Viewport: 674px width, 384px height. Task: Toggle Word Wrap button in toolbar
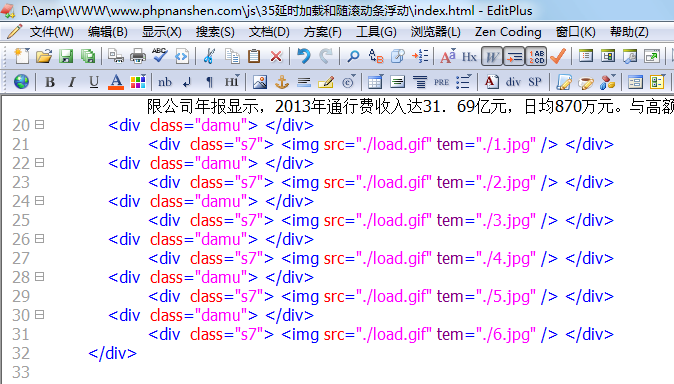click(x=492, y=56)
